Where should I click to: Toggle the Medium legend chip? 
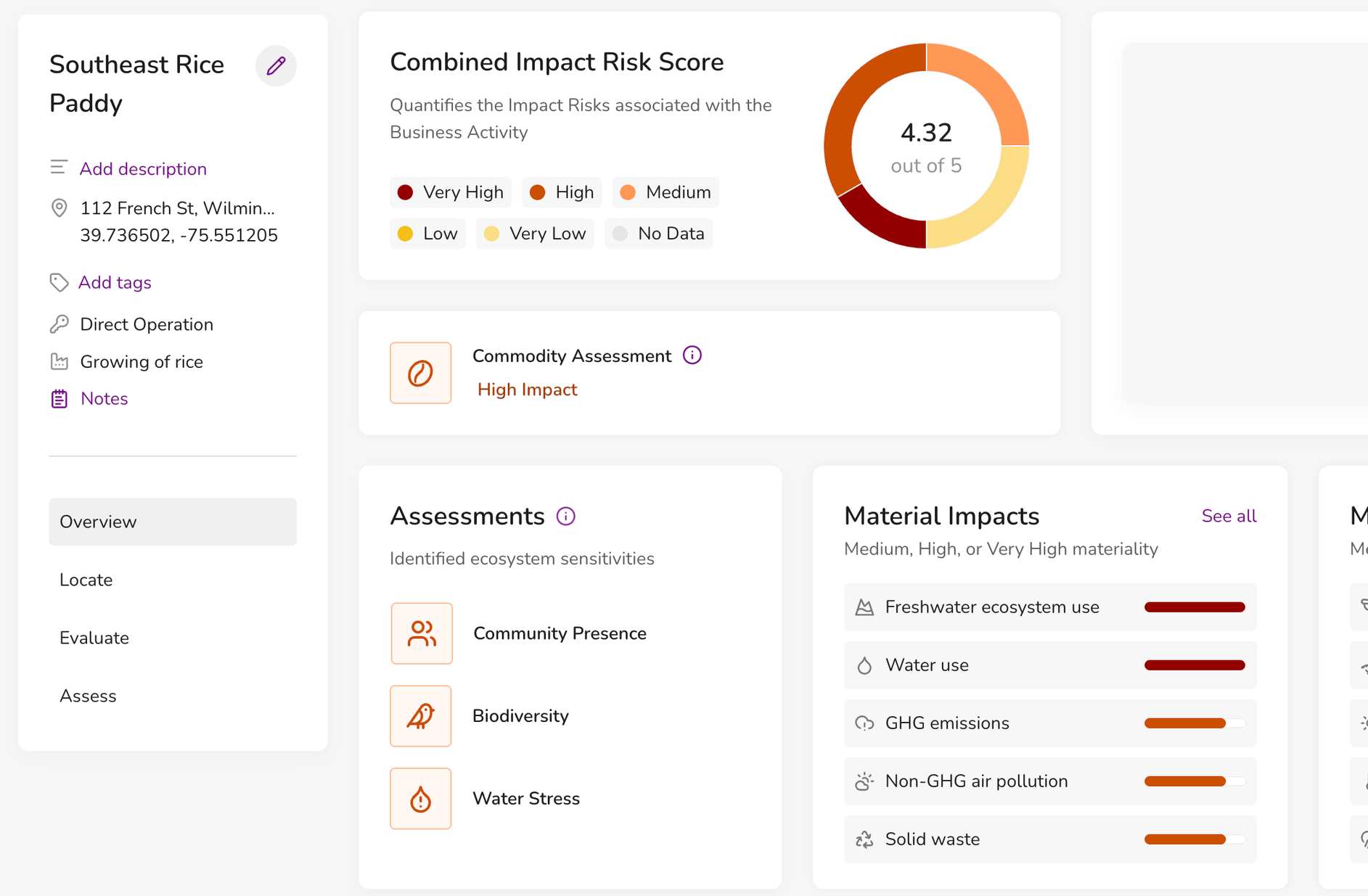tap(665, 192)
